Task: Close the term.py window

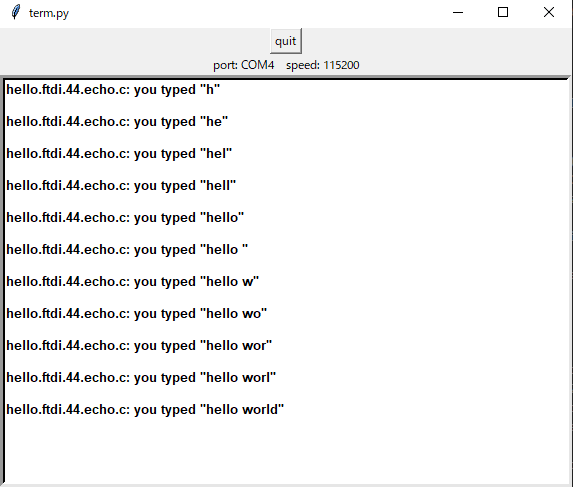Action: coord(549,12)
